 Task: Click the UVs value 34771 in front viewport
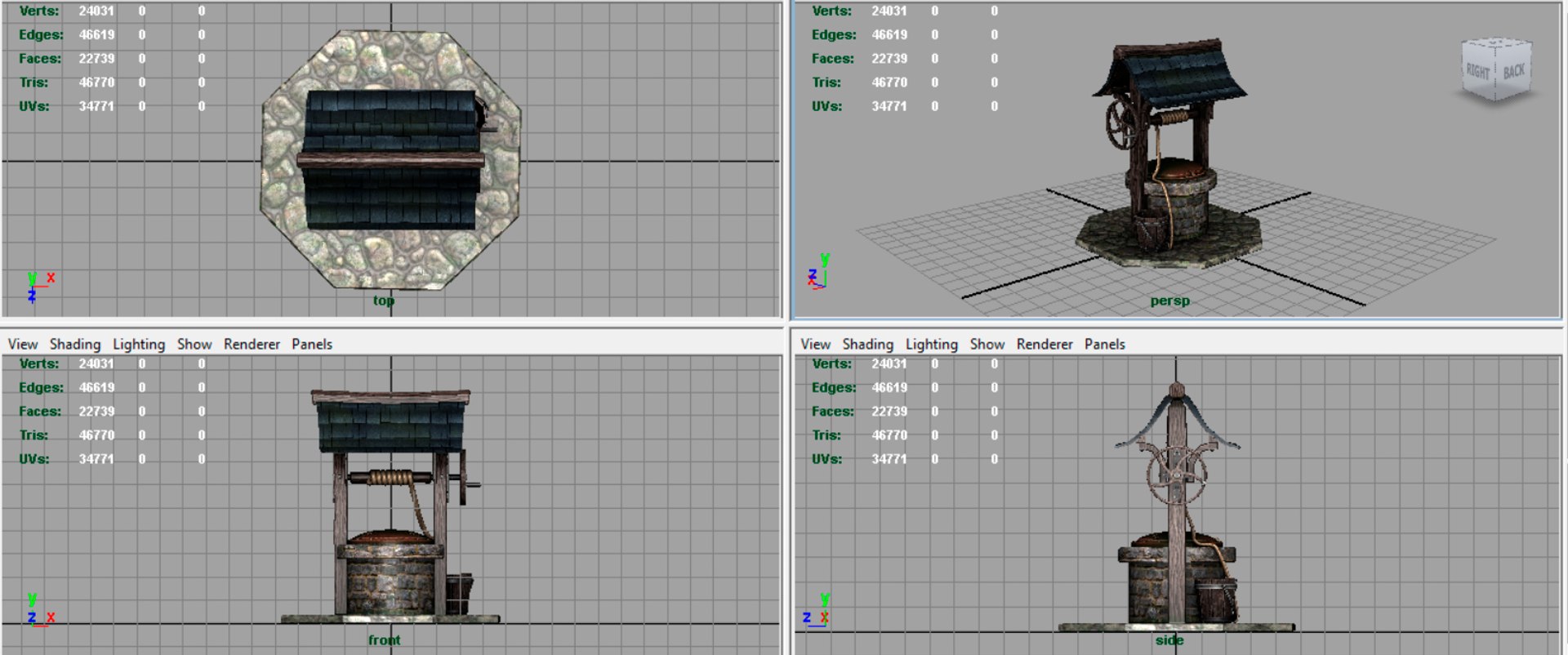pos(96,459)
